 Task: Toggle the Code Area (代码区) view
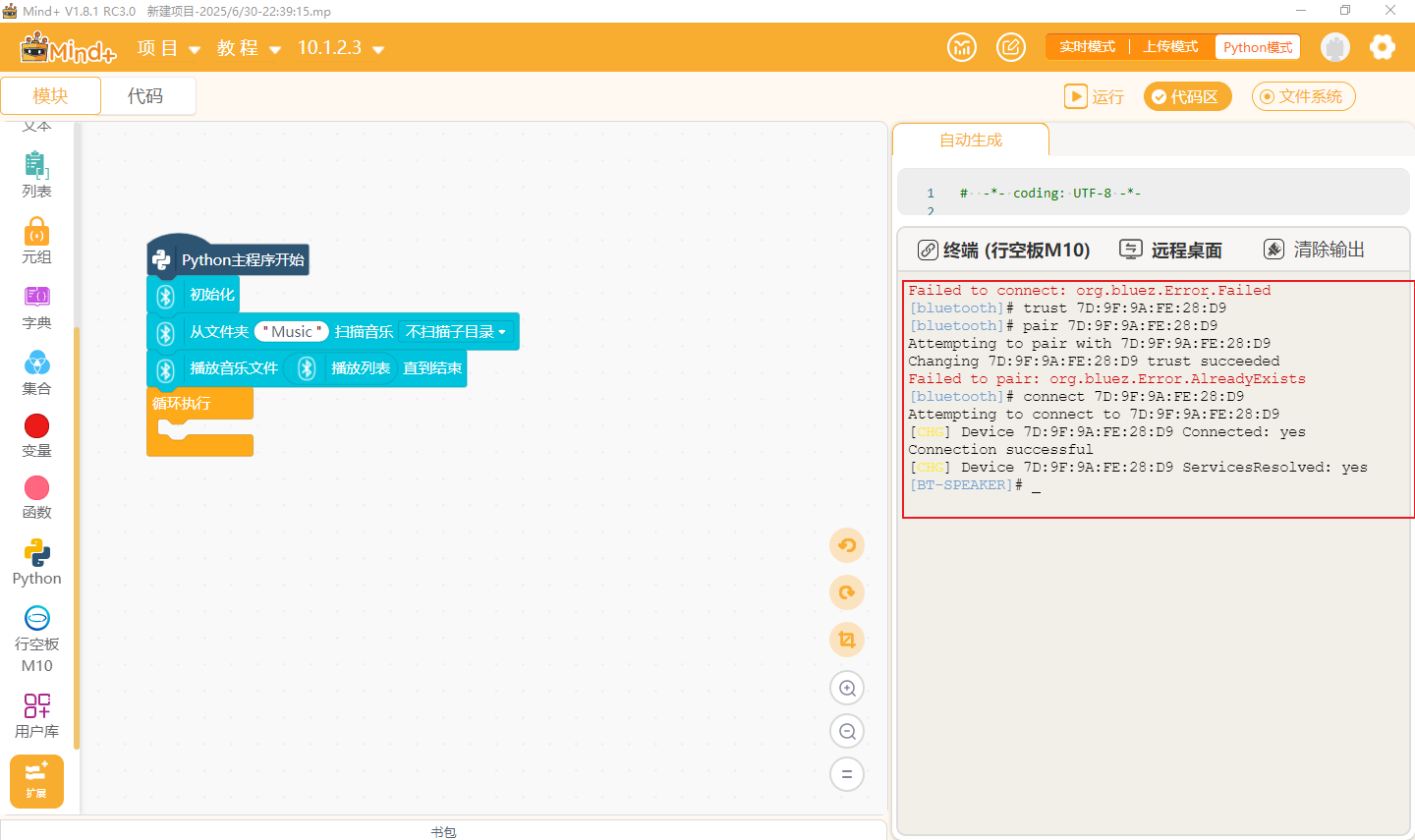pos(1187,96)
